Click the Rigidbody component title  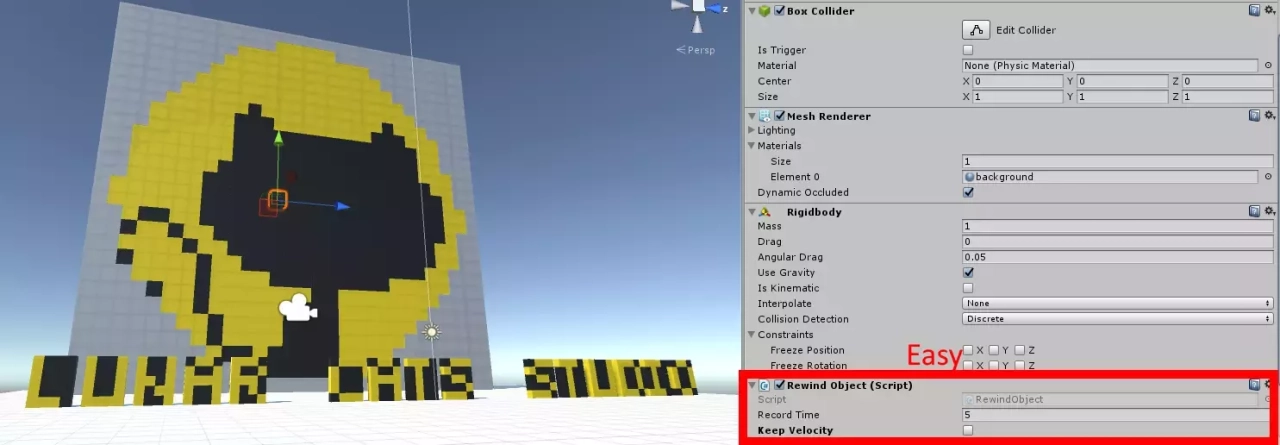pyautogui.click(x=814, y=212)
